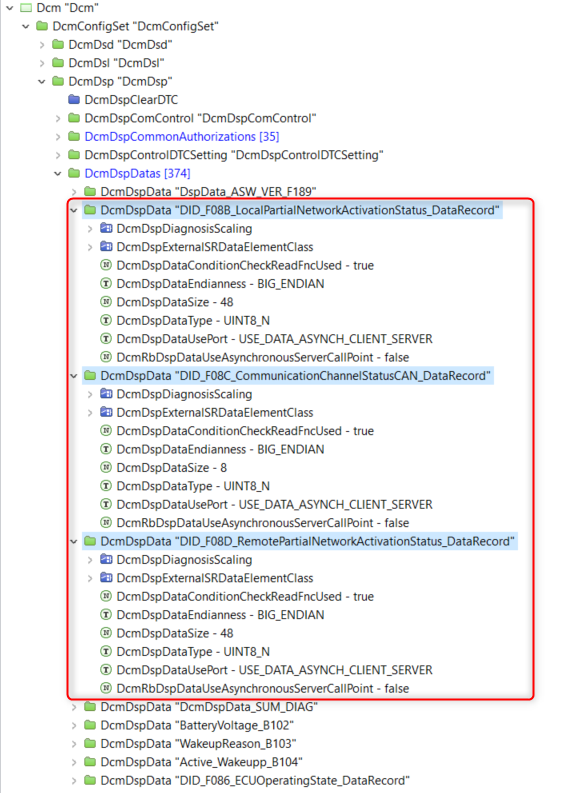
Task: Collapse the DcmDspDatas [374] node
Action: (58, 173)
